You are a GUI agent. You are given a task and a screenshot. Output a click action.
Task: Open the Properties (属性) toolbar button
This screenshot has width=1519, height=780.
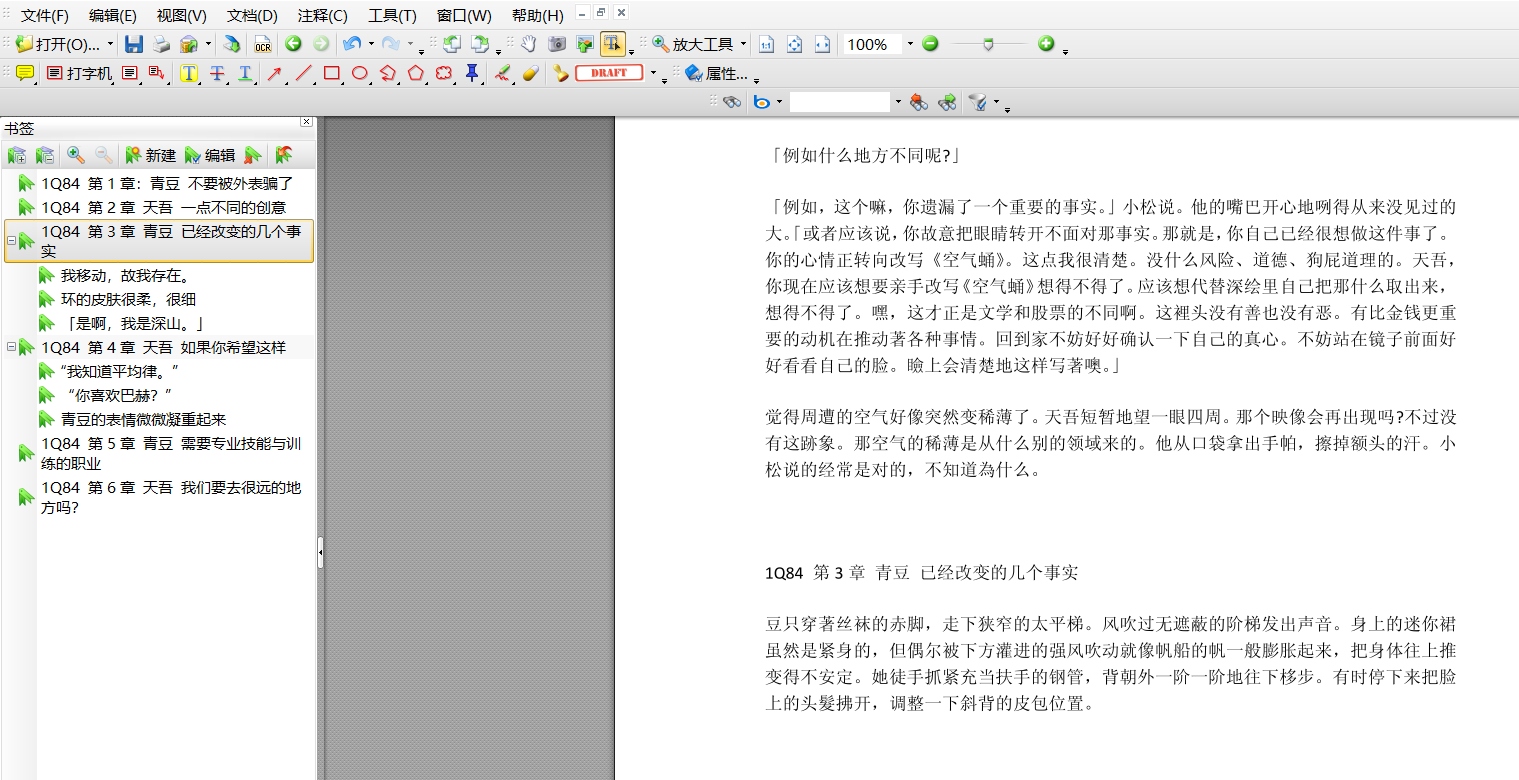716,73
